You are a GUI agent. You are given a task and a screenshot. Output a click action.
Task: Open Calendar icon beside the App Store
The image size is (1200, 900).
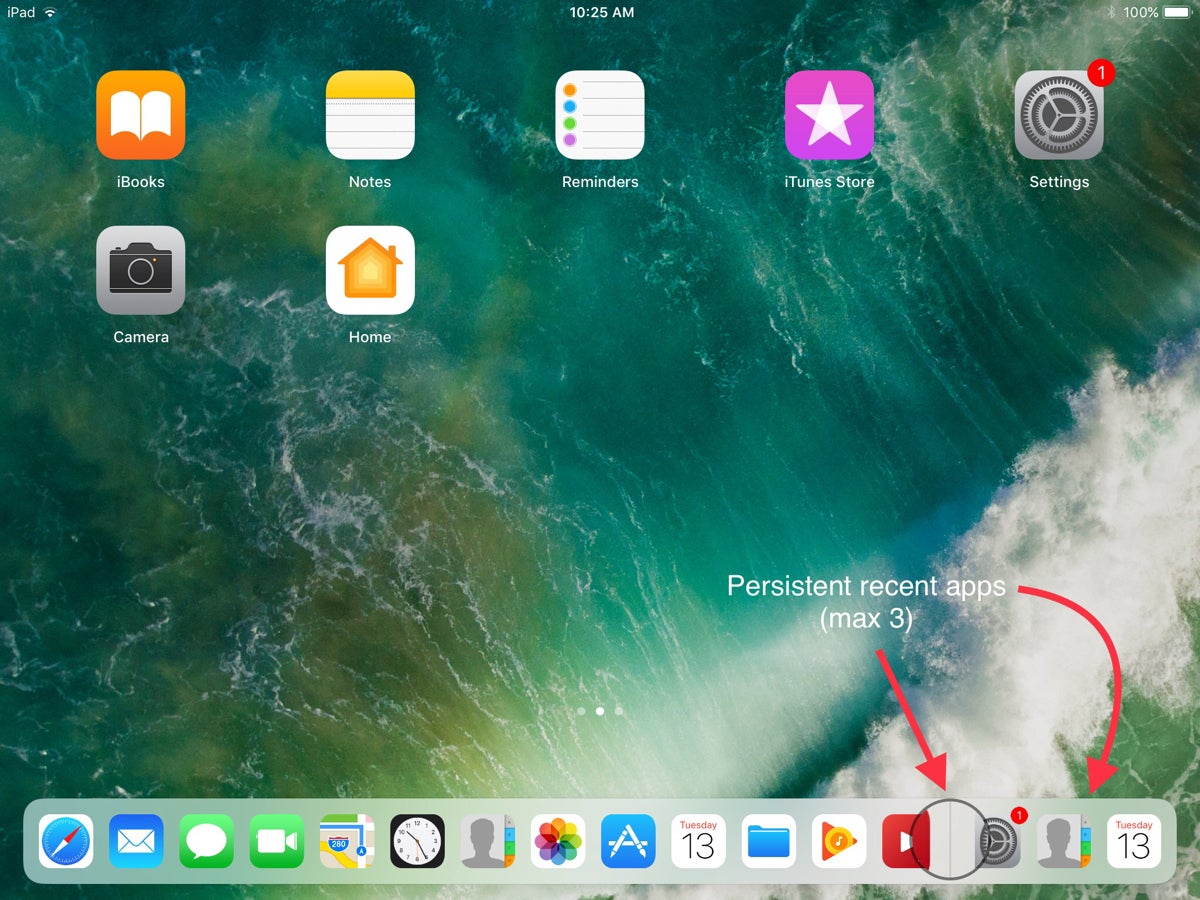pyautogui.click(x=698, y=841)
